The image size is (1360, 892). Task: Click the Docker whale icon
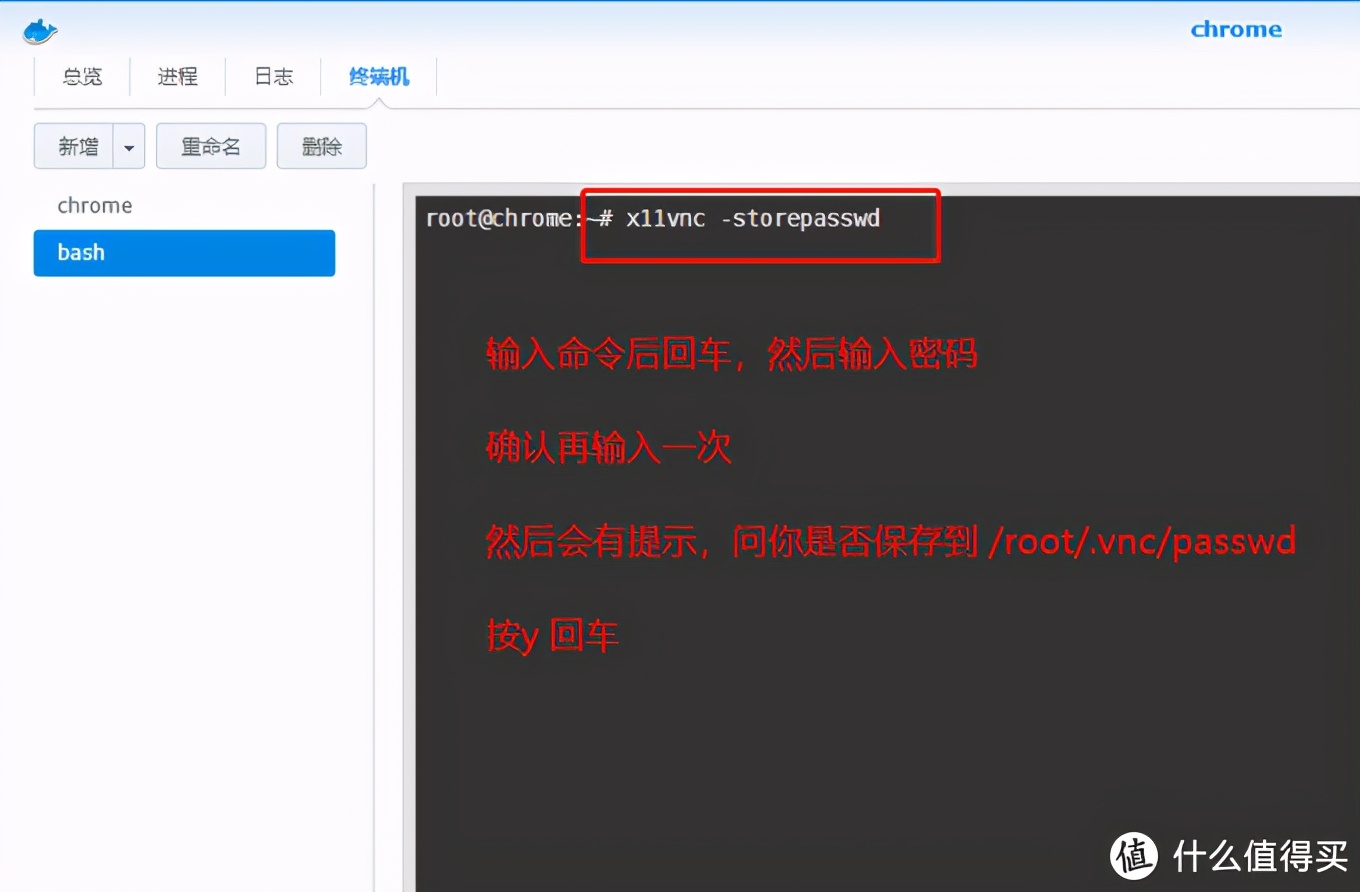(40, 31)
